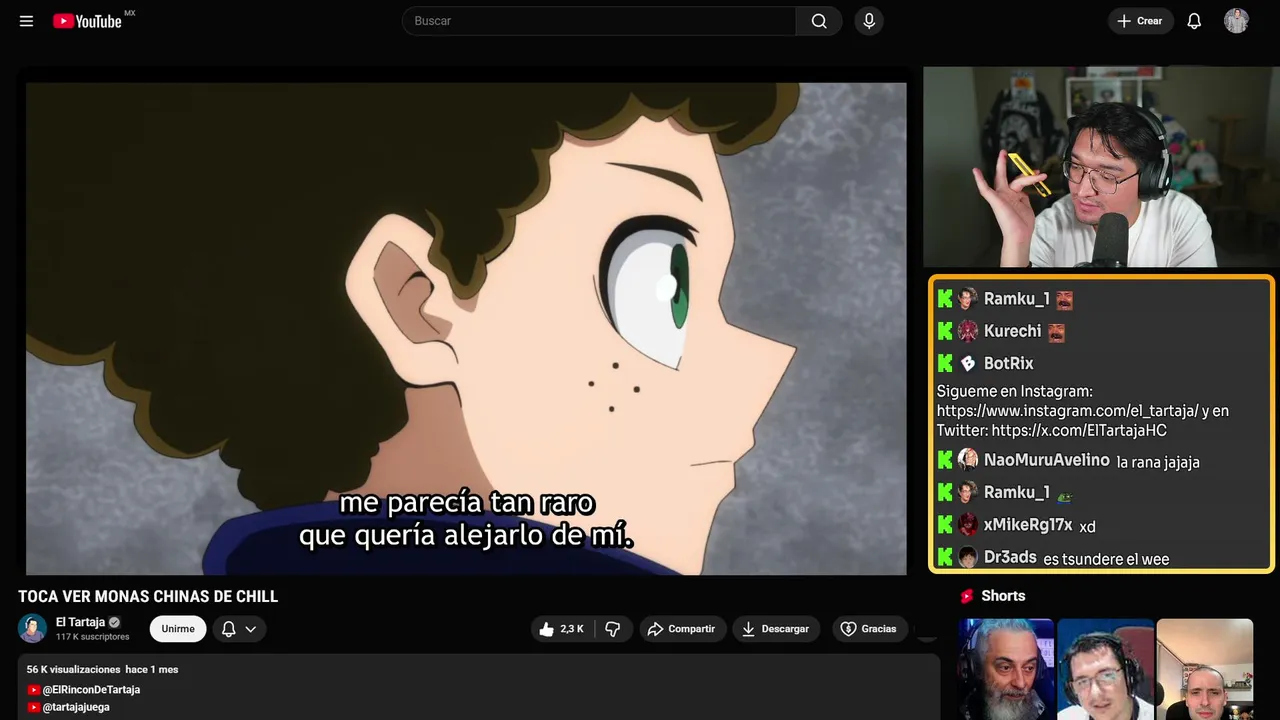Click the streamer webcam feed

point(1101,167)
